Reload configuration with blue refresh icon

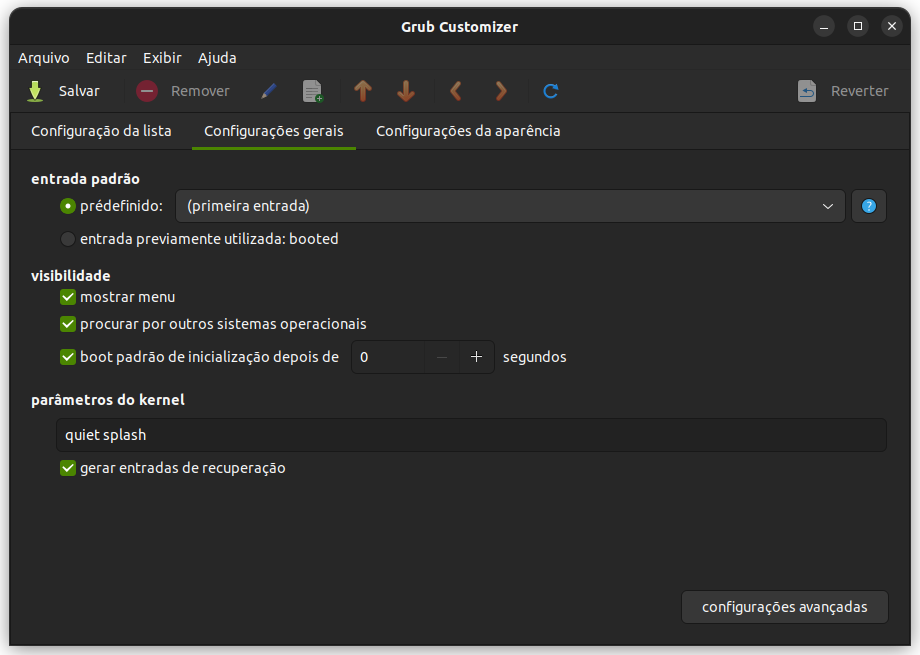pos(550,91)
